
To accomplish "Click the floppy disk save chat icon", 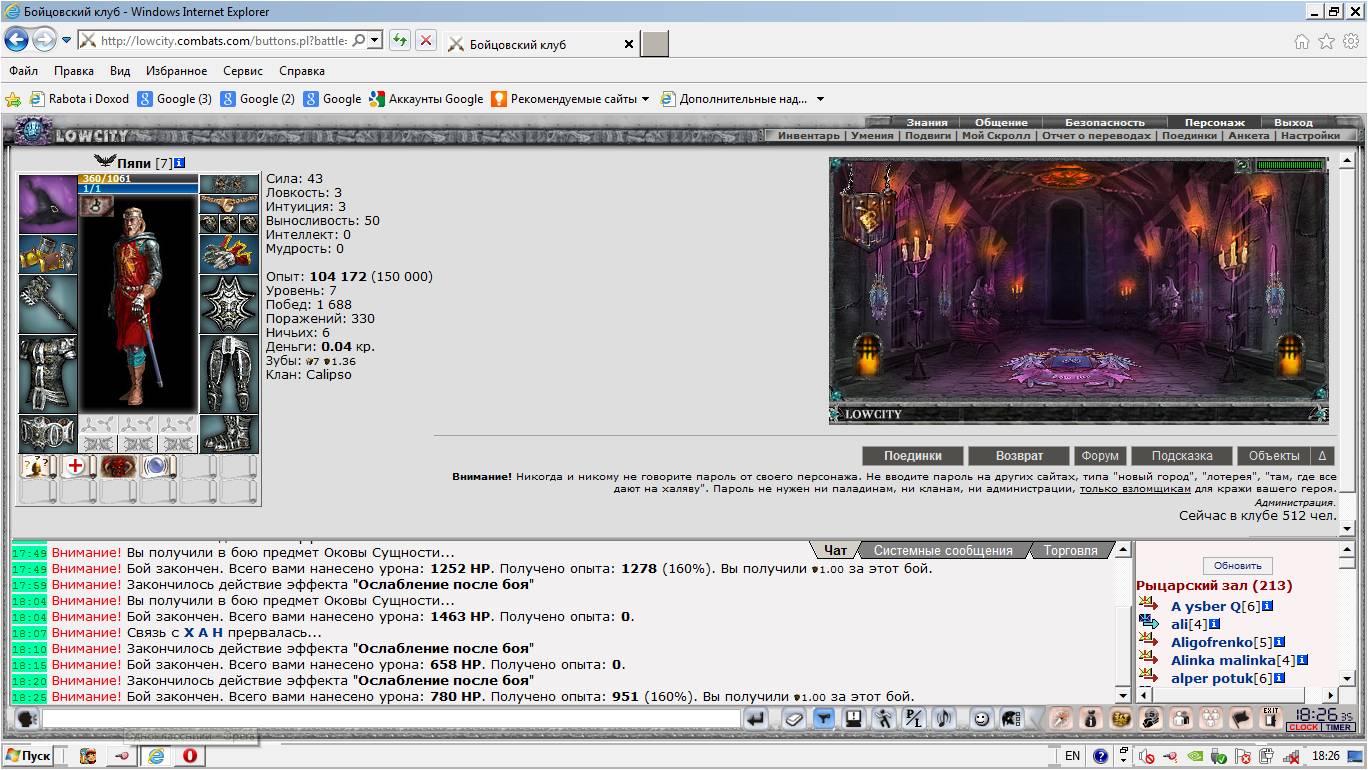I will pyautogui.click(x=854, y=718).
